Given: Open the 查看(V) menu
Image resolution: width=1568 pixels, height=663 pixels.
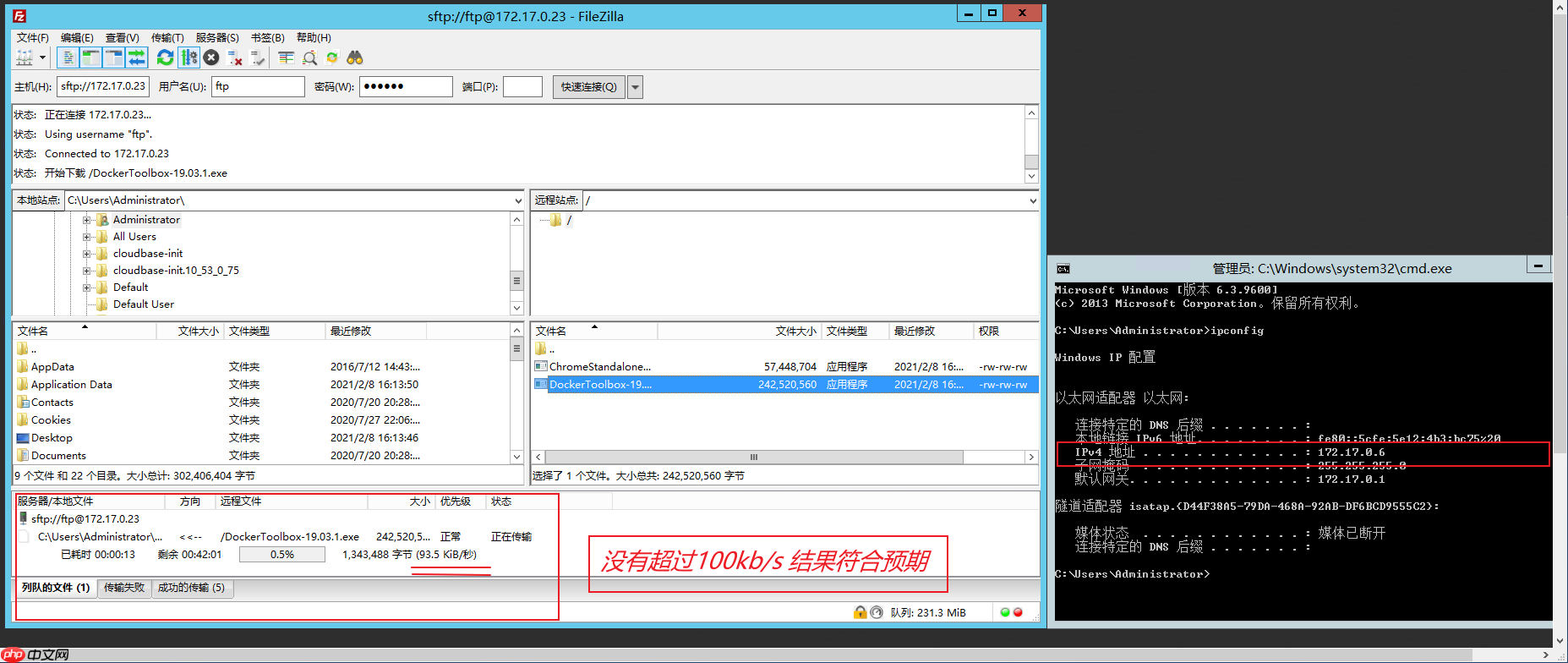Looking at the screenshot, I should pyautogui.click(x=122, y=37).
